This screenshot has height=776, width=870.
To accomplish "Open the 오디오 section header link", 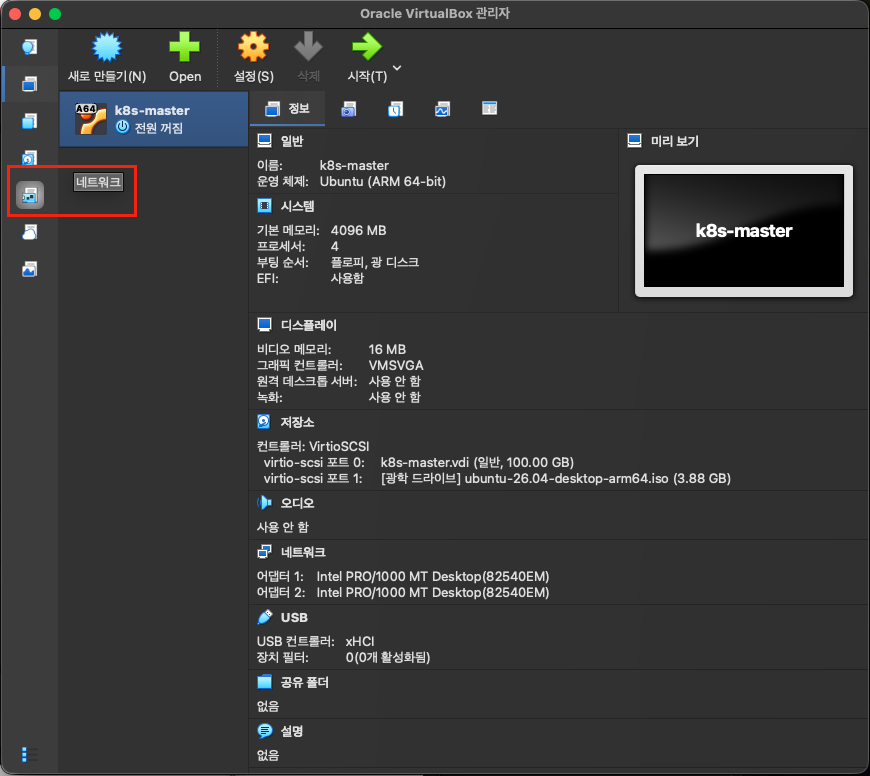I will point(297,503).
